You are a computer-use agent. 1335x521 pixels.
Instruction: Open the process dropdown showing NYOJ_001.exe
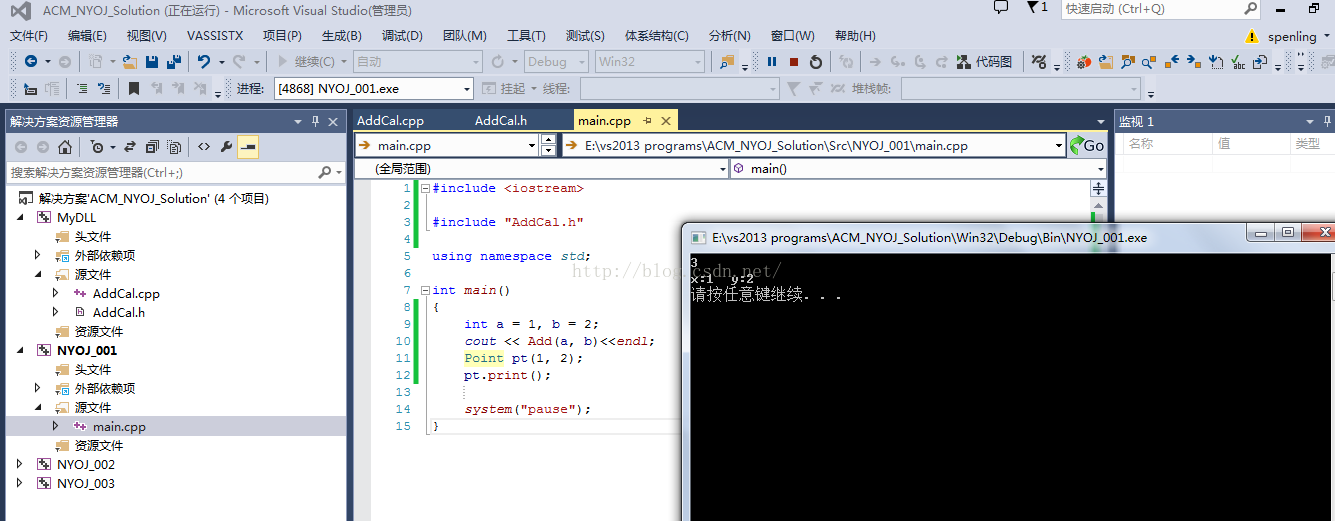[x=373, y=89]
